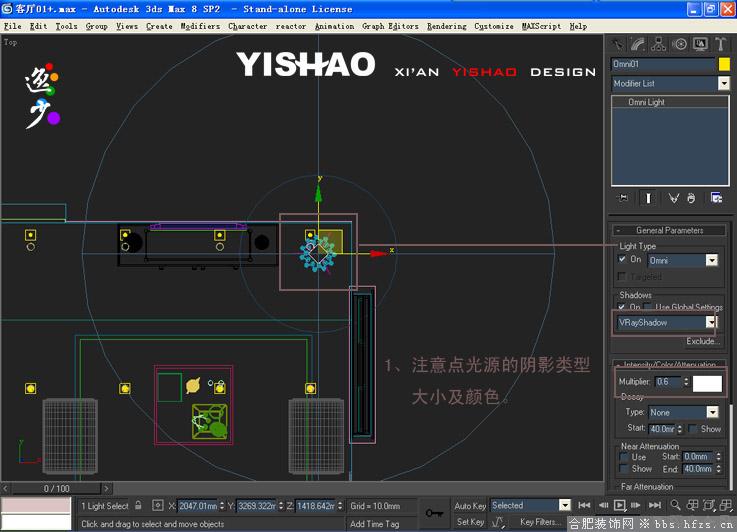Go to End frame button
This screenshot has width=737, height=532.
coord(655,505)
